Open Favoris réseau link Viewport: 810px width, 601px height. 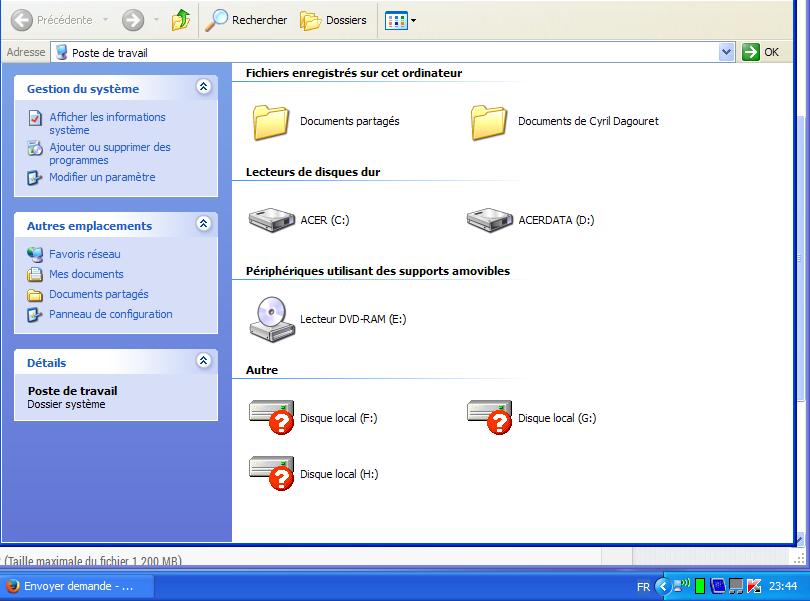pos(85,254)
